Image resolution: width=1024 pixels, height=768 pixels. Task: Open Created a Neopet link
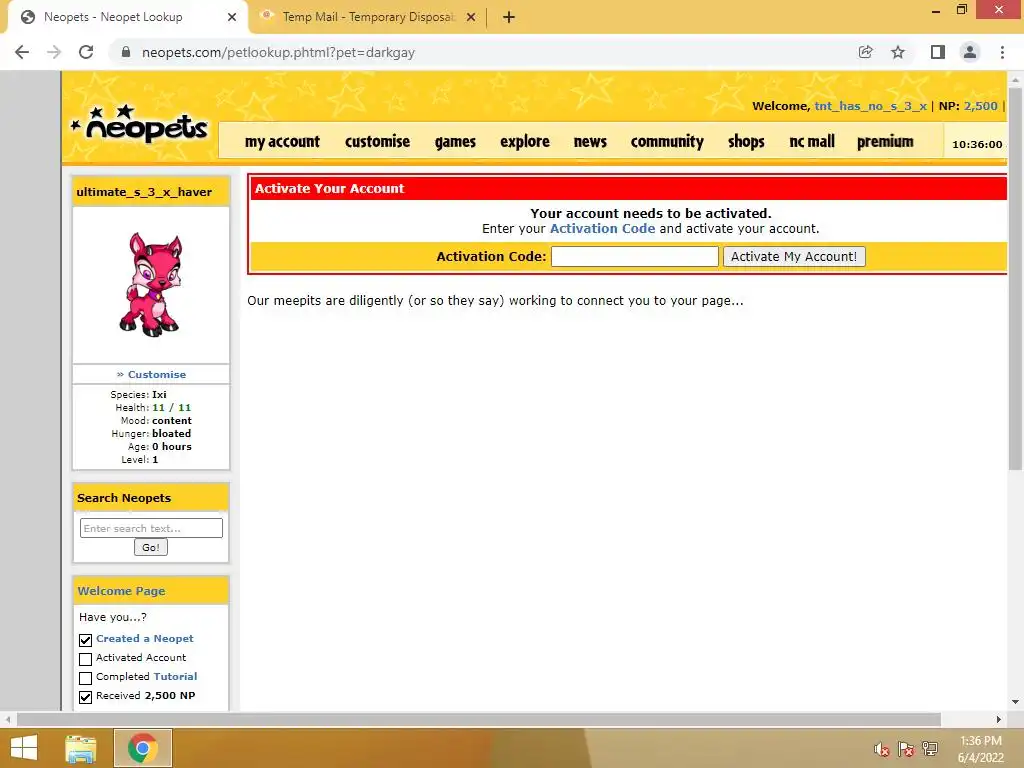click(x=144, y=639)
